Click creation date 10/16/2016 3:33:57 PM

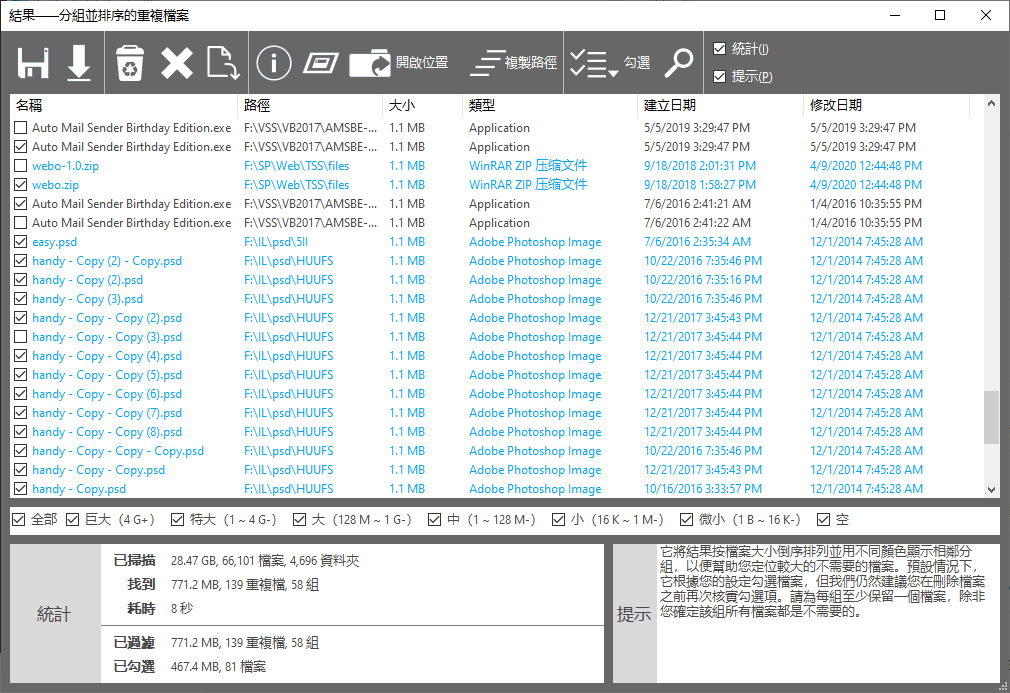[703, 489]
